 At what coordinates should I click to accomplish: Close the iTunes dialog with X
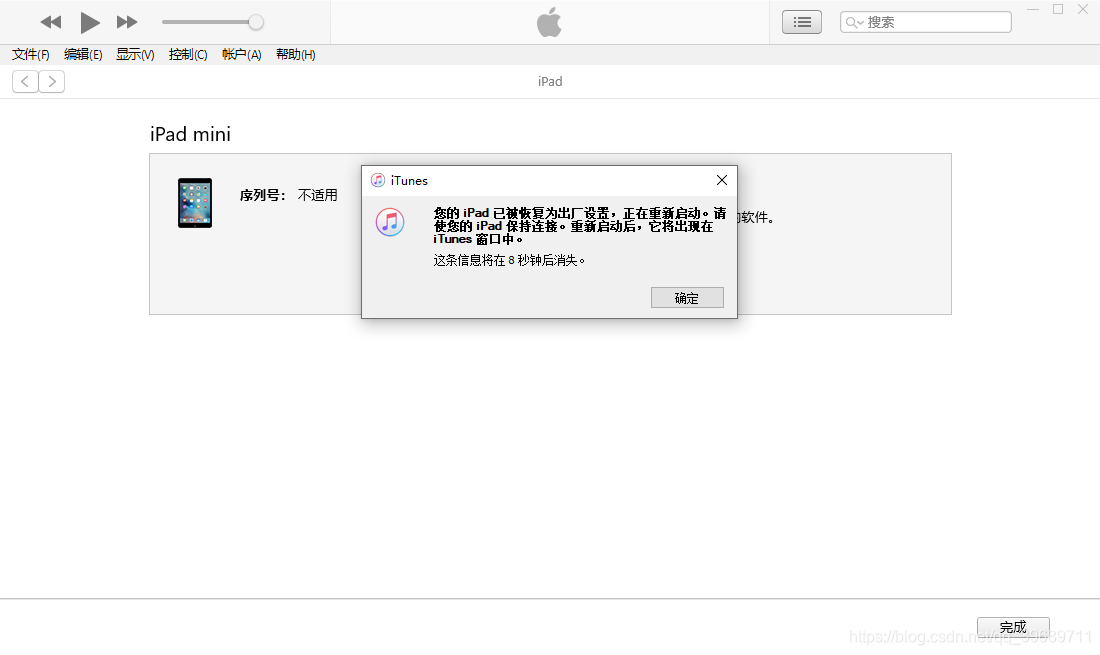tap(722, 180)
